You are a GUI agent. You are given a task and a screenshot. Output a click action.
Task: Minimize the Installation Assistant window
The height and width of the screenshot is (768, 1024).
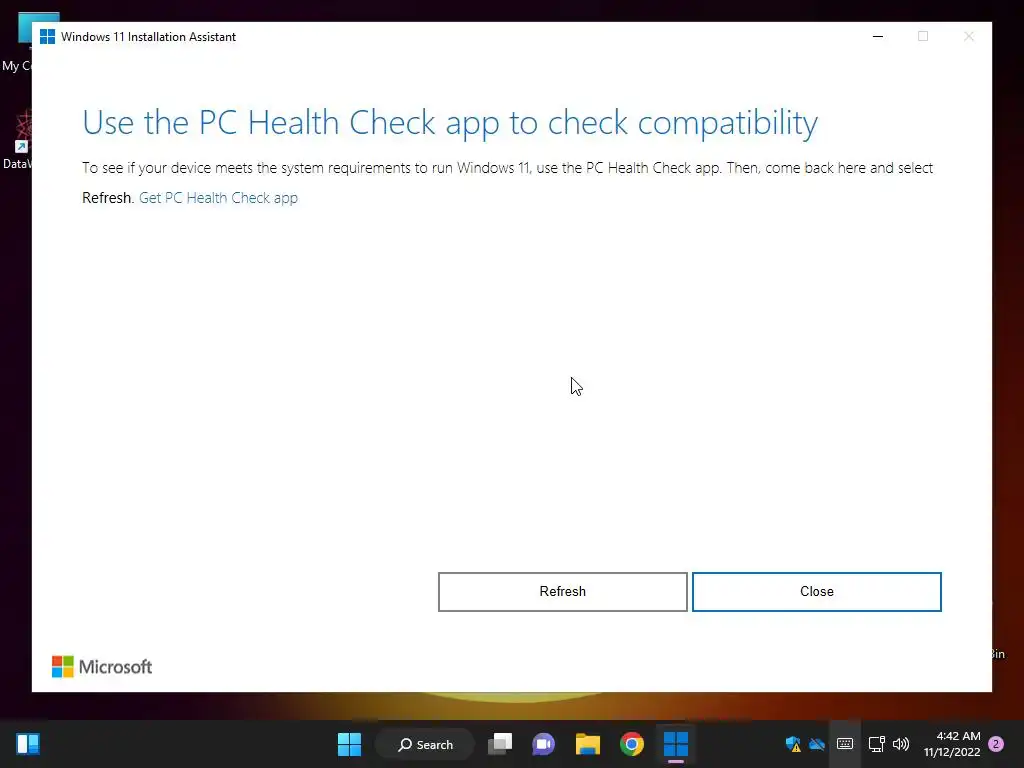tap(878, 37)
